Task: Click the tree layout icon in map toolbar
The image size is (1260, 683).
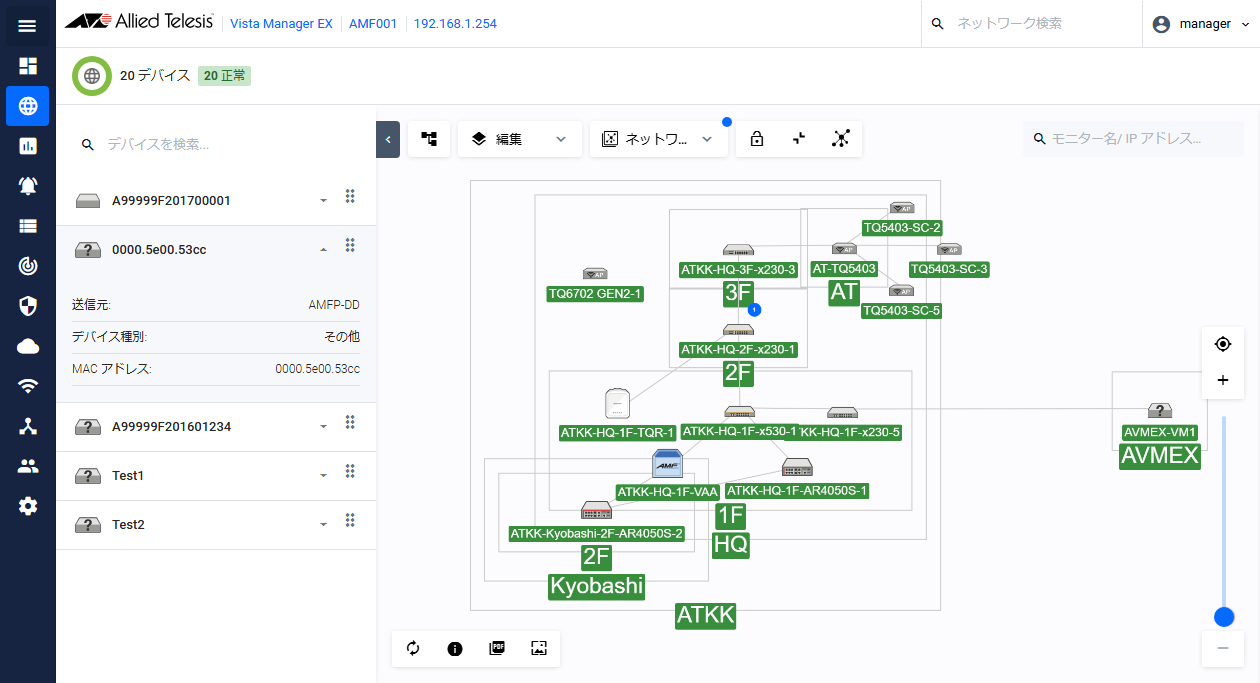Action: click(x=429, y=139)
